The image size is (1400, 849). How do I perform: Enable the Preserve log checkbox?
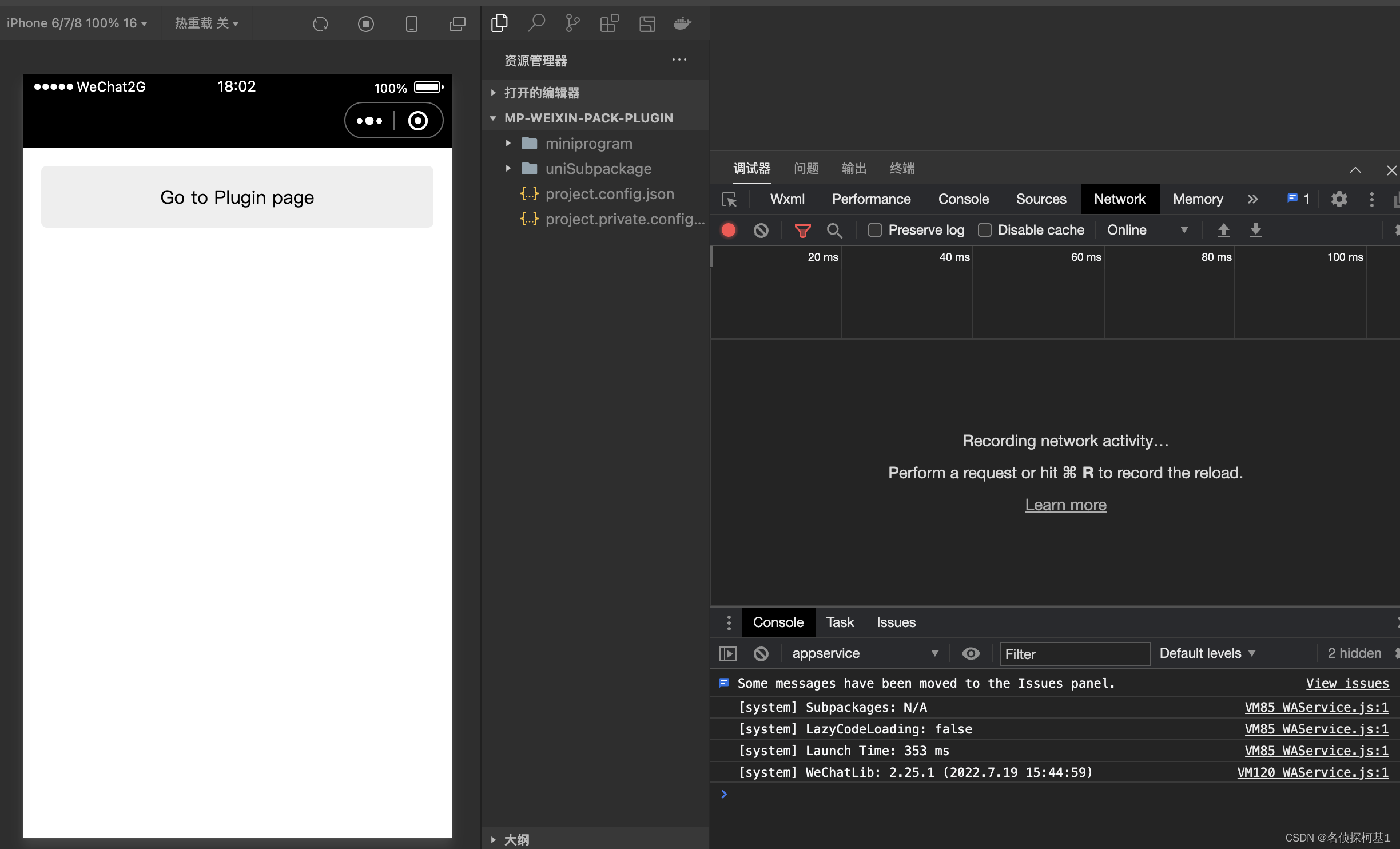point(875,230)
